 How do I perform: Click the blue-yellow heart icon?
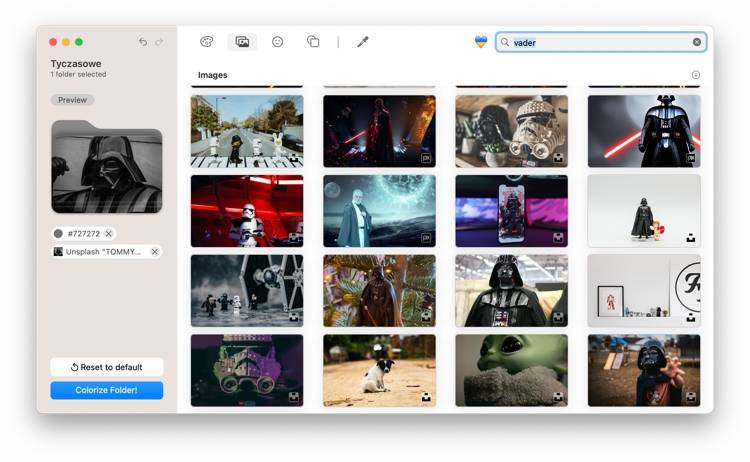[481, 42]
